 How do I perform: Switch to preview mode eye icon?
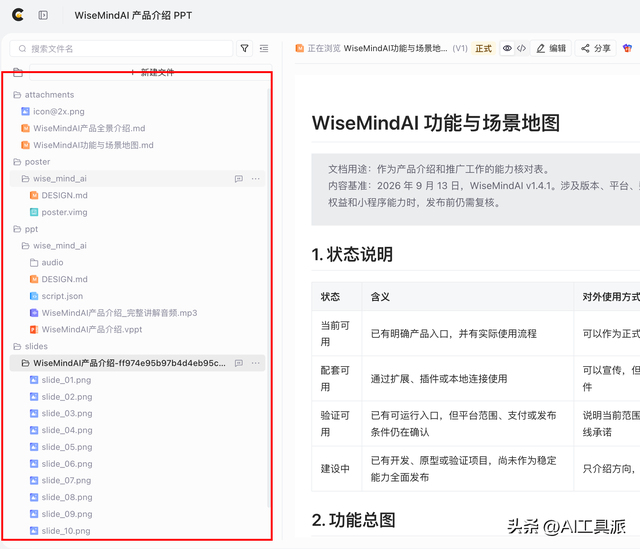(x=507, y=48)
